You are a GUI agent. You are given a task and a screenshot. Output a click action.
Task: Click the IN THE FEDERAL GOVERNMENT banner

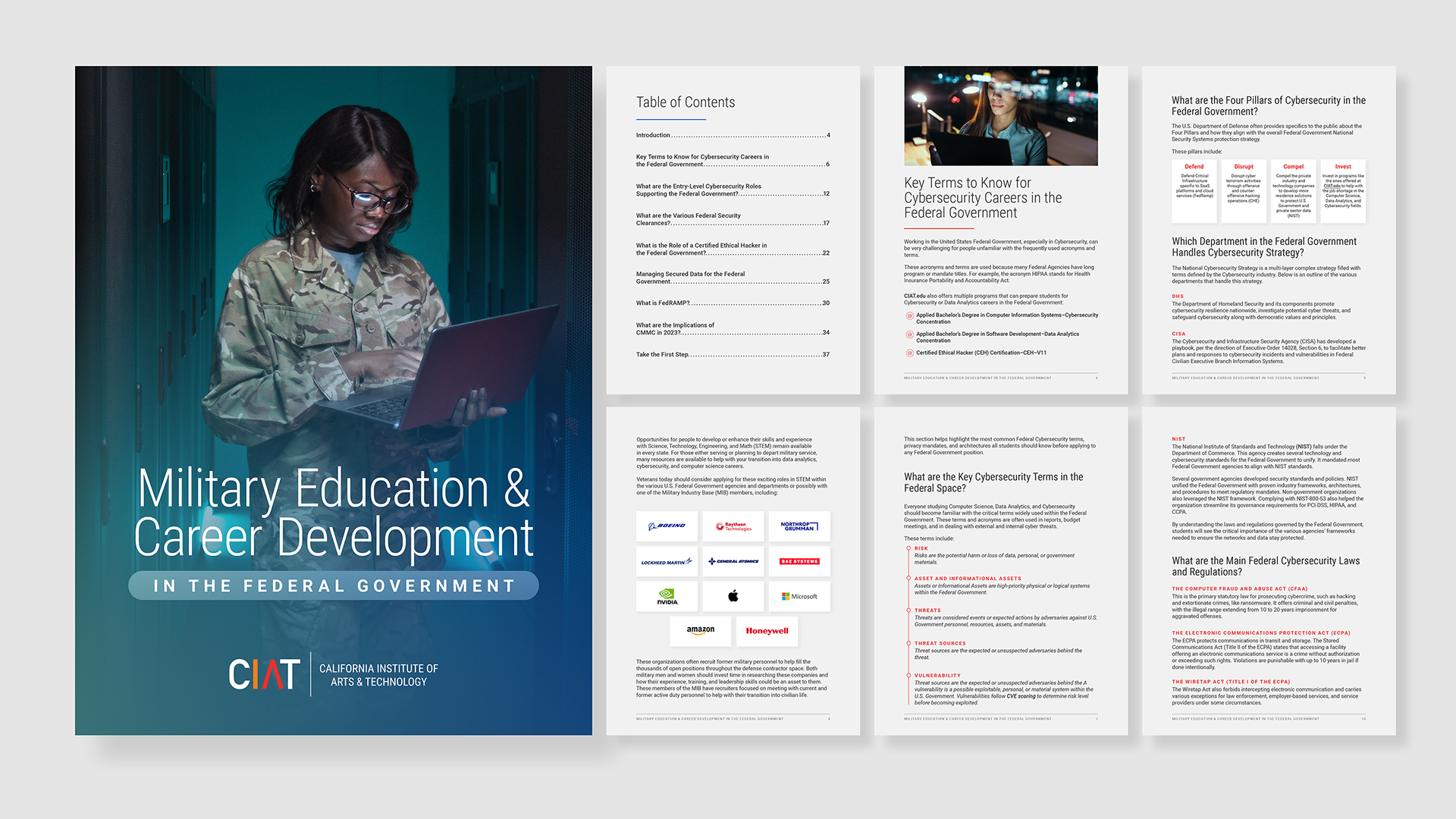click(334, 586)
